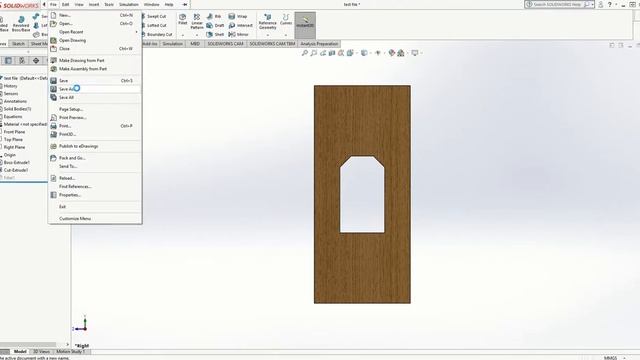Screen dimensions: 640x360
Task: Choose Make Drawing from Part
Action: tap(95, 60)
